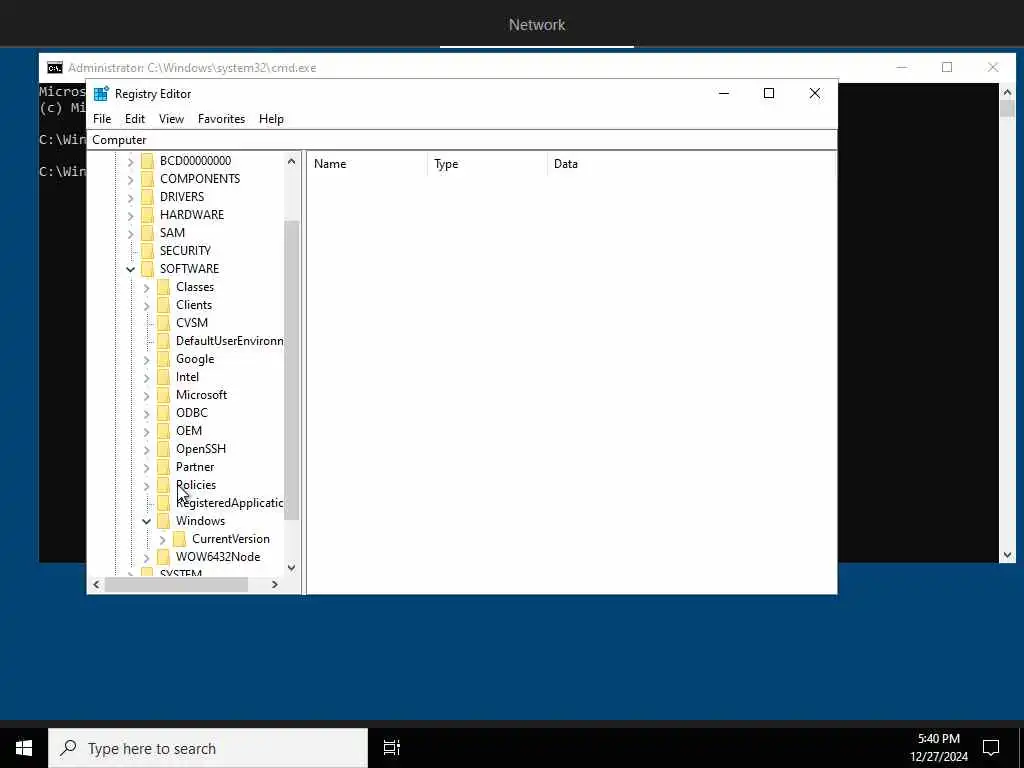Open the Windows Start menu
1024x768 pixels.
pyautogui.click(x=24, y=748)
